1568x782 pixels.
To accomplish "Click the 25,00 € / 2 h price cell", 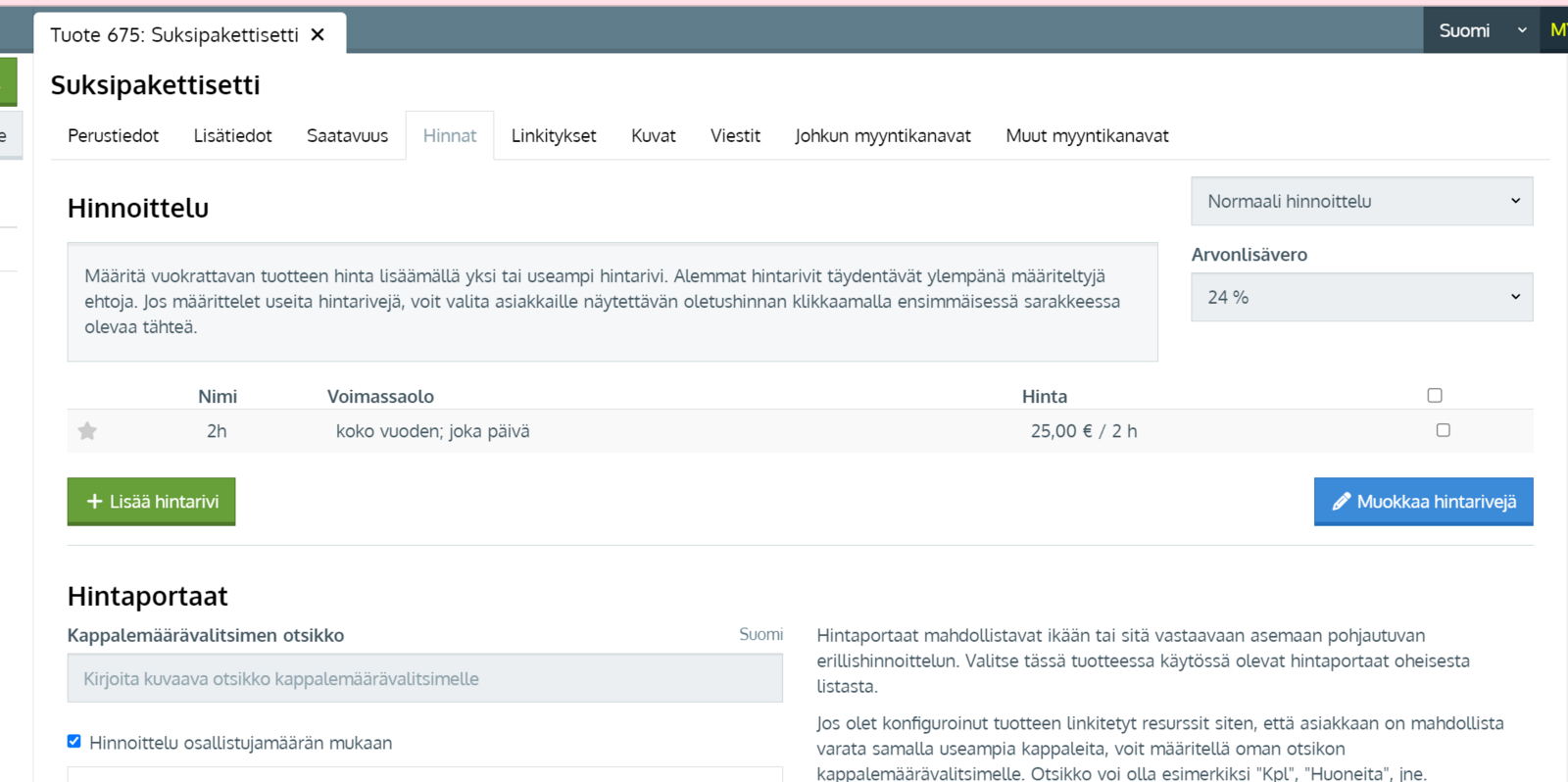I will (x=1083, y=431).
